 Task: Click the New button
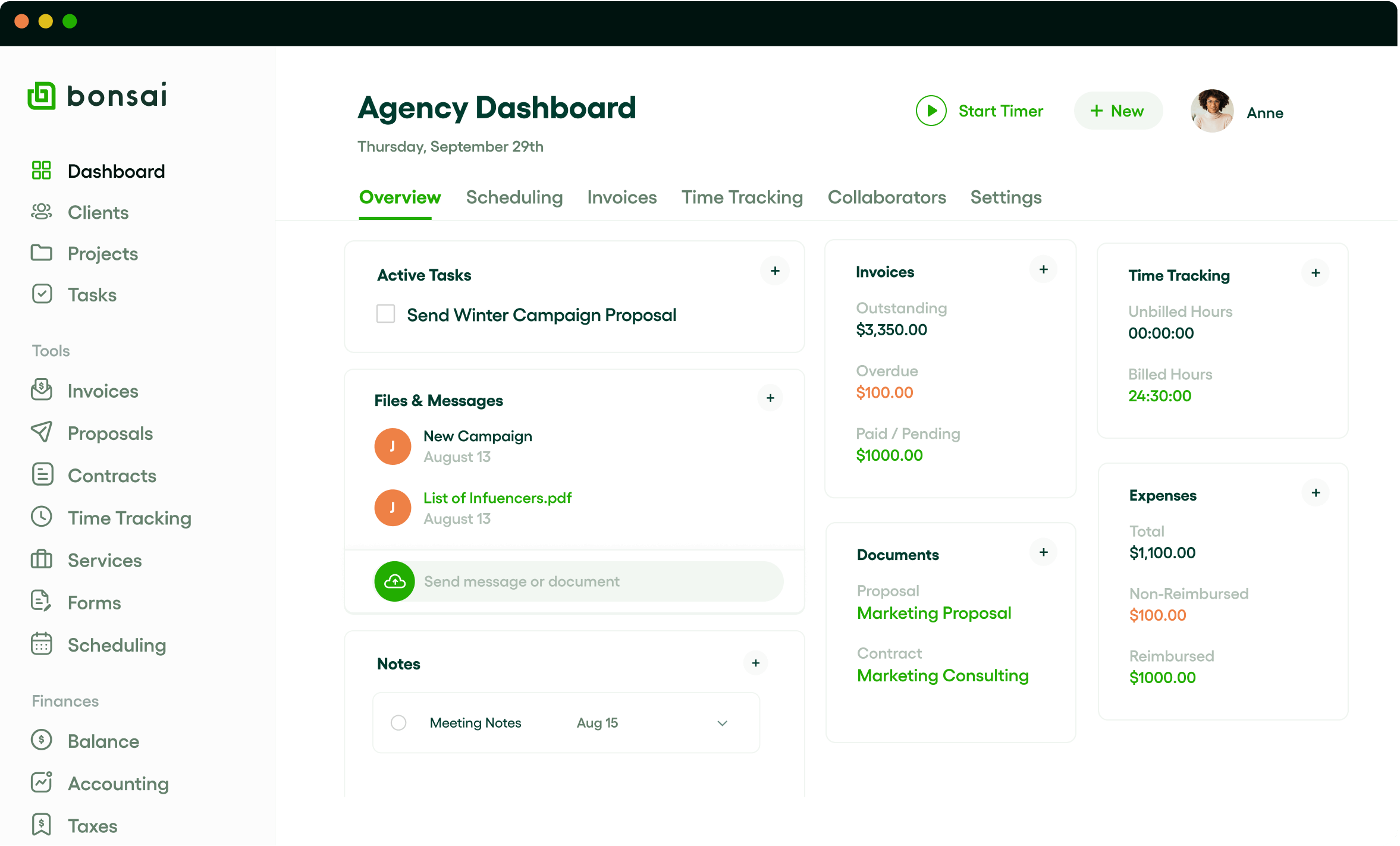click(x=1118, y=111)
